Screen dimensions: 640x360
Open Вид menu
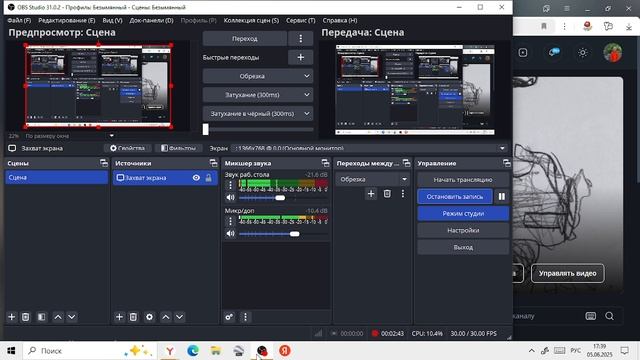(x=112, y=20)
